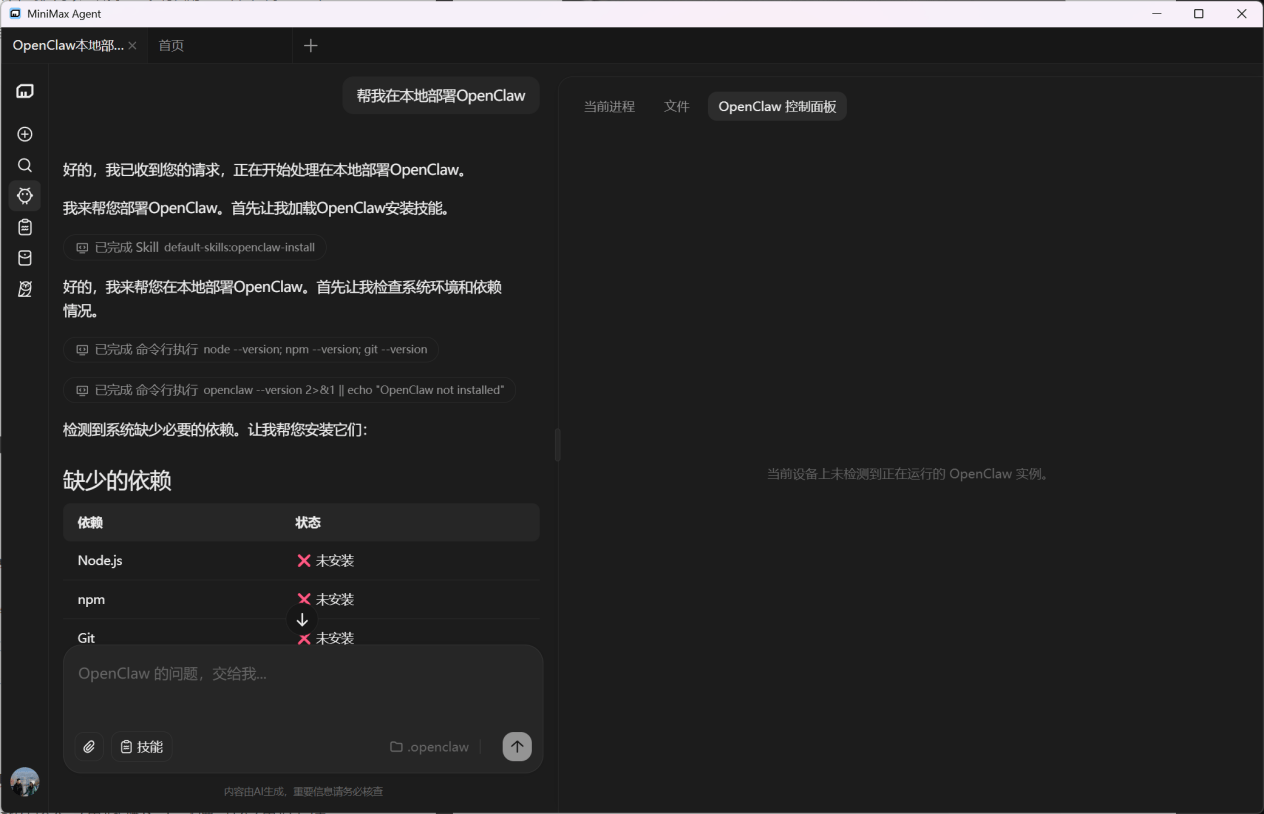
Task: Switch to the OpenClaw本地部... tab
Action: tap(68, 46)
